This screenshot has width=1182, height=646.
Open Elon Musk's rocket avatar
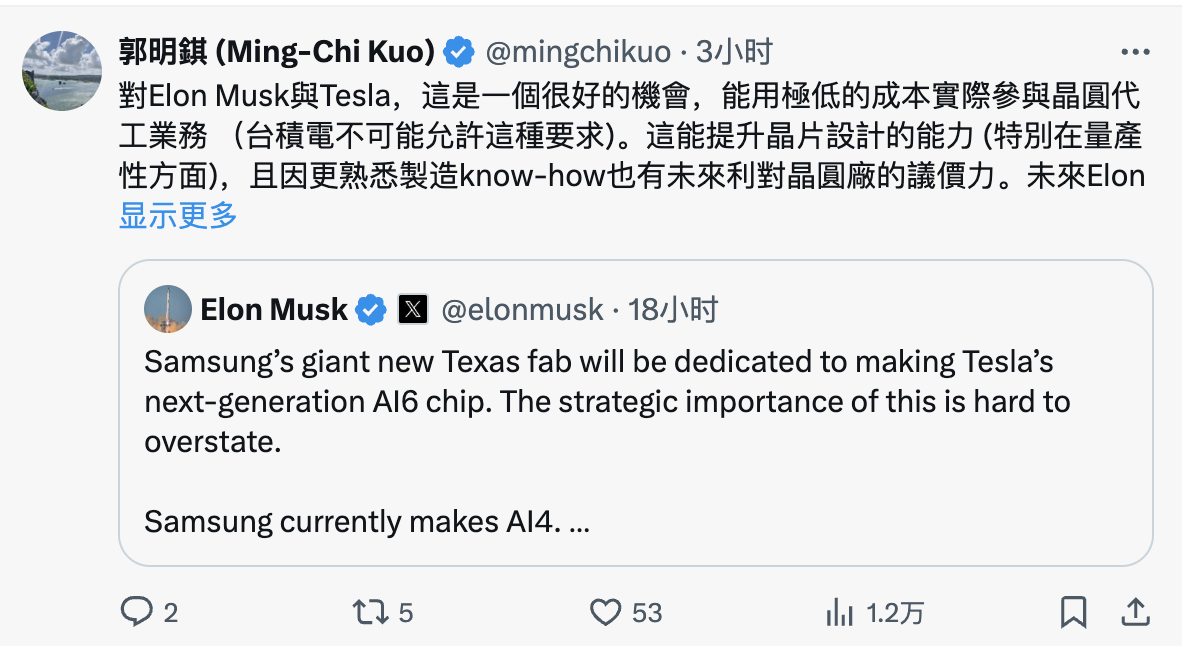tap(167, 309)
